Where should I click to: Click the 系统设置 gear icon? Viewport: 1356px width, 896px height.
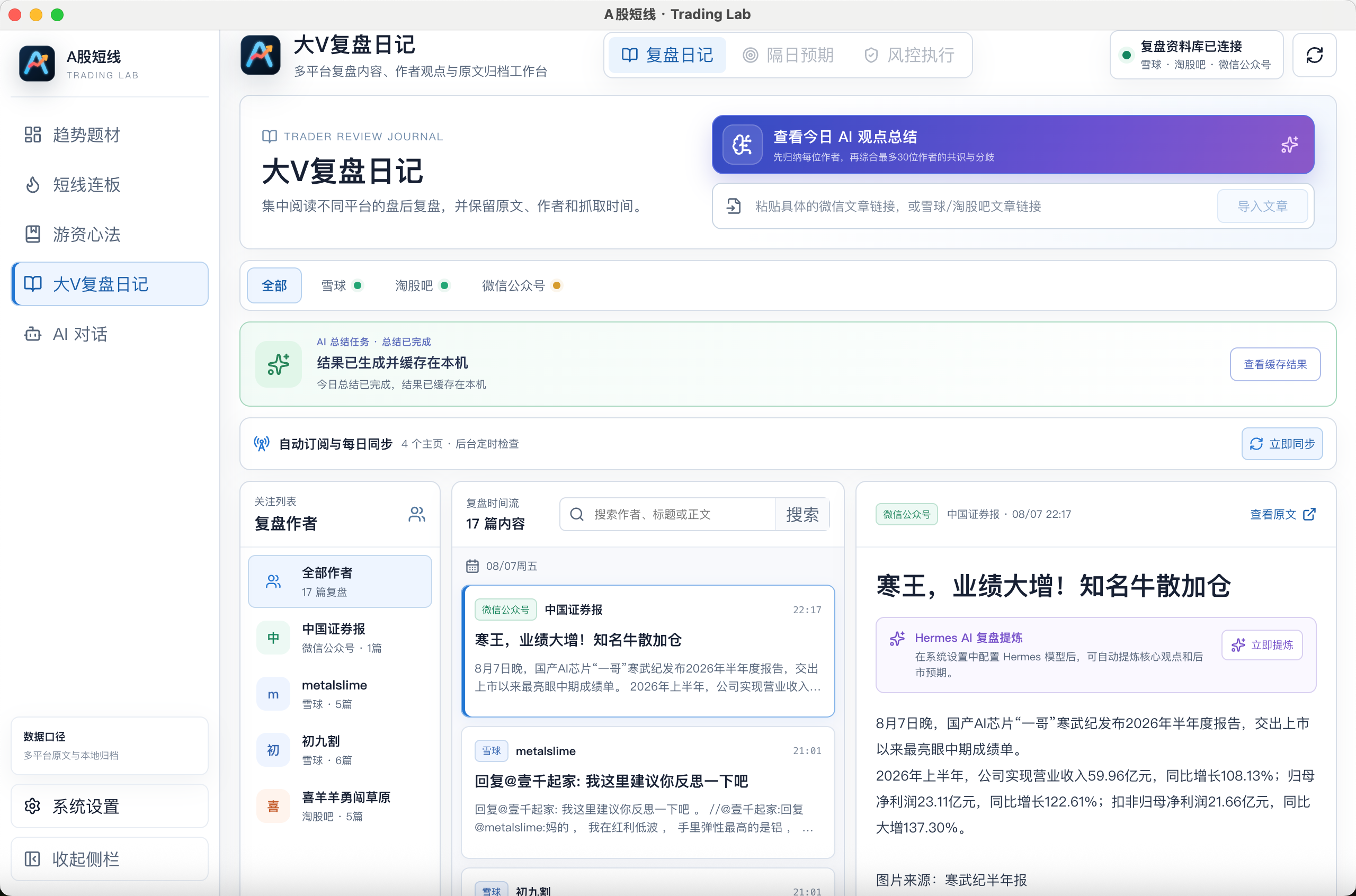32,806
